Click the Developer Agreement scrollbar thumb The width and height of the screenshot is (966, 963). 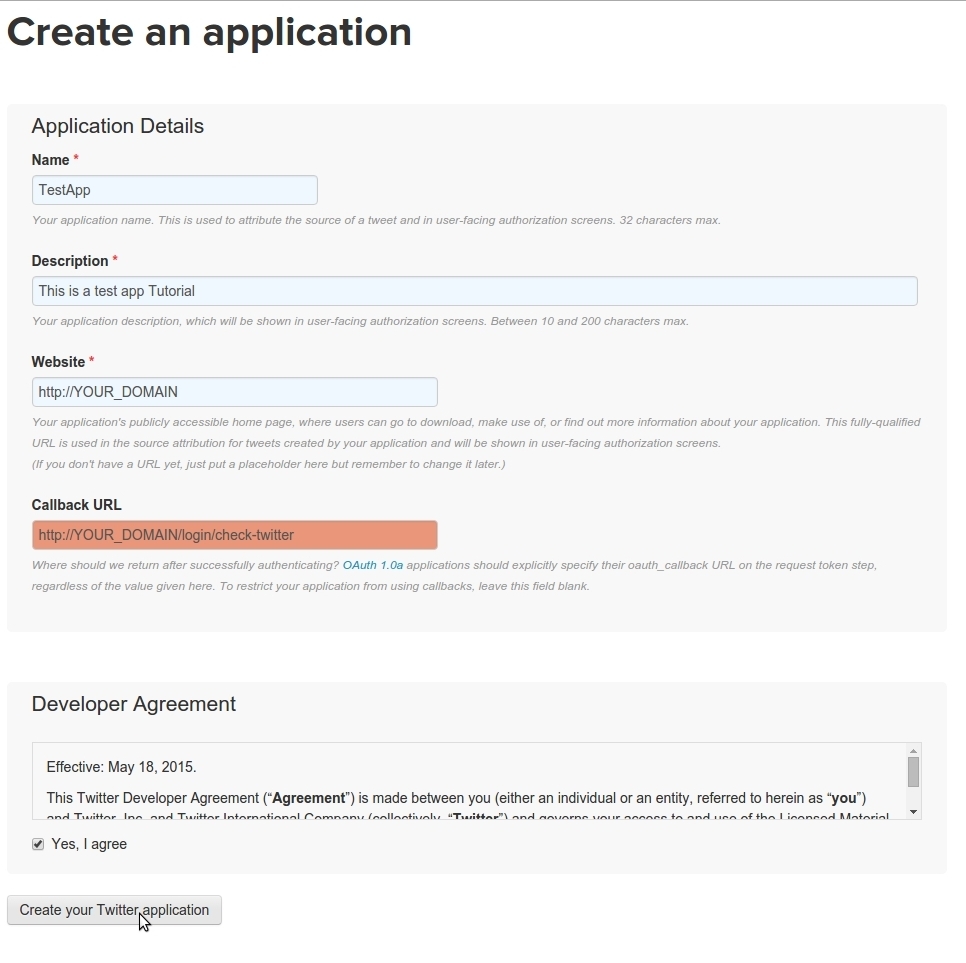click(x=913, y=772)
